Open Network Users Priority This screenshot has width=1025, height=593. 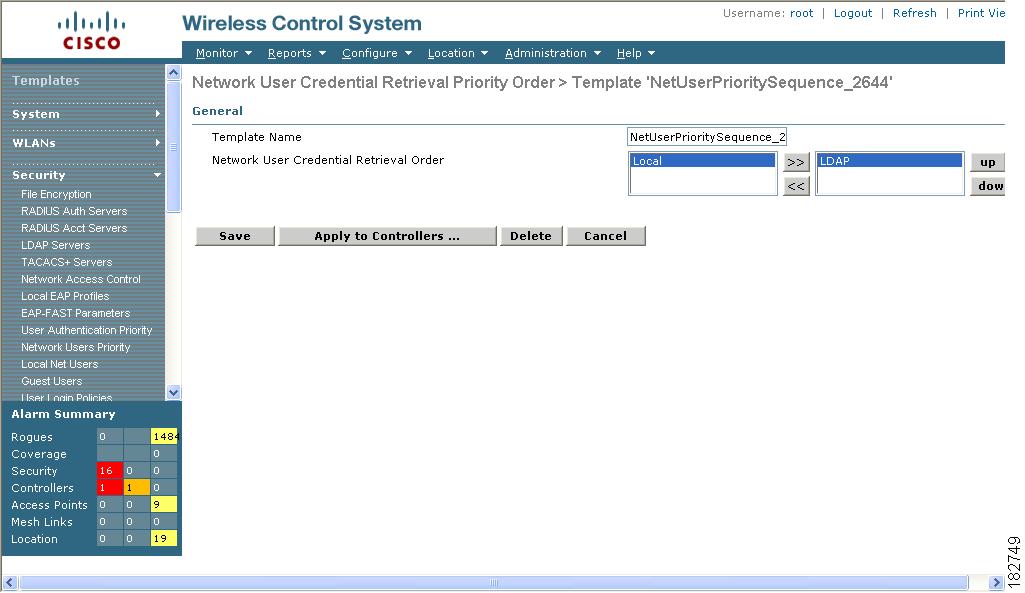75,347
